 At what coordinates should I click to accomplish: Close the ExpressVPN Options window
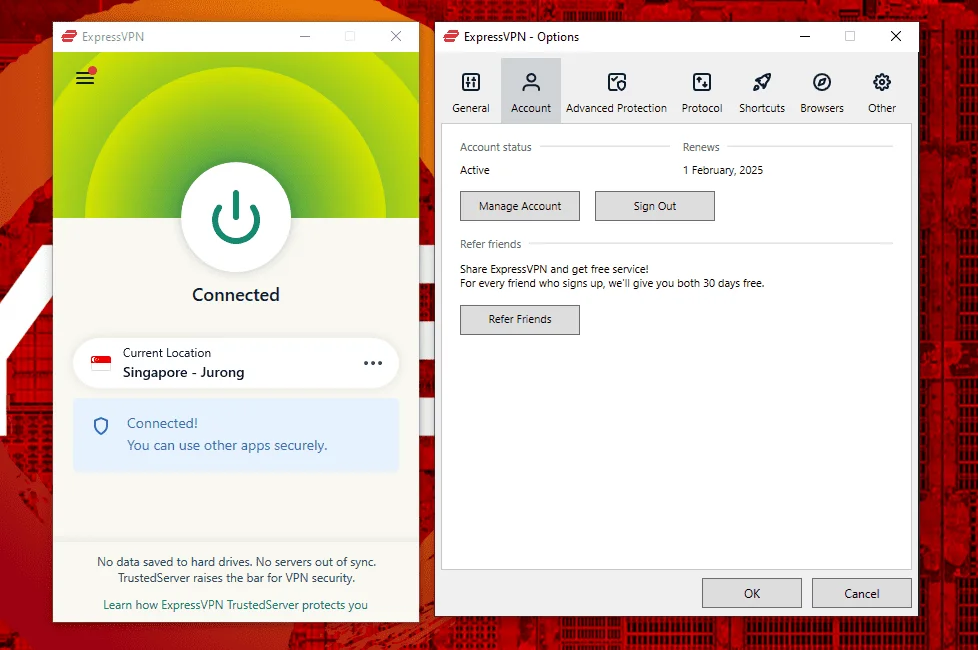point(896,36)
